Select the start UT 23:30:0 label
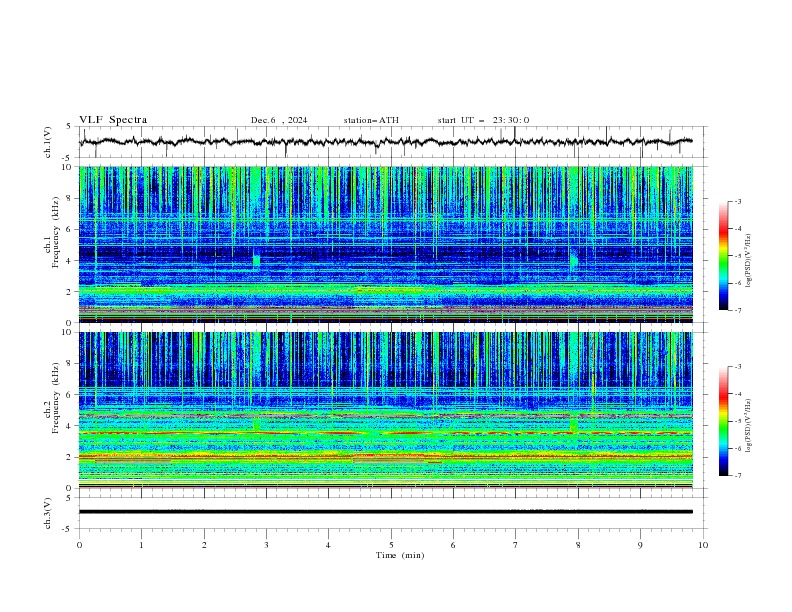Viewport: 792px width, 612px height. pyautogui.click(x=483, y=120)
